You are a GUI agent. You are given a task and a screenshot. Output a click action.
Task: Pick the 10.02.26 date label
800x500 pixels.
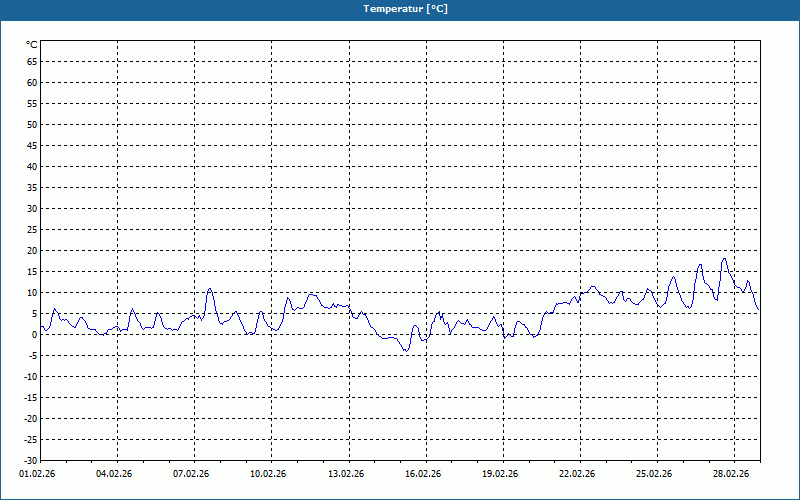click(267, 474)
